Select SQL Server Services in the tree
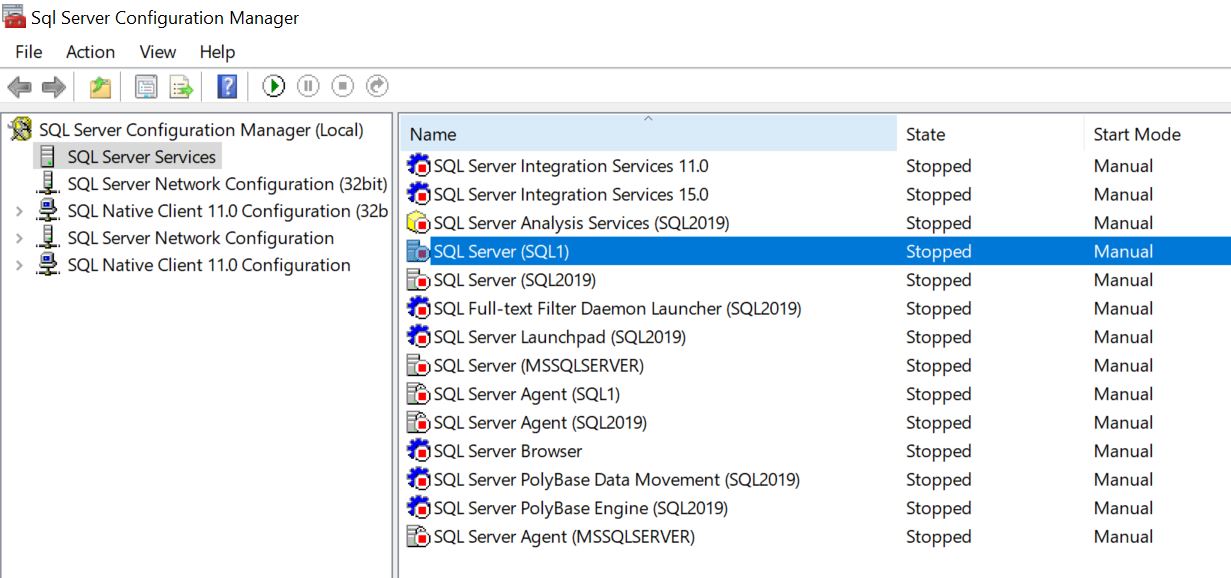 (141, 157)
